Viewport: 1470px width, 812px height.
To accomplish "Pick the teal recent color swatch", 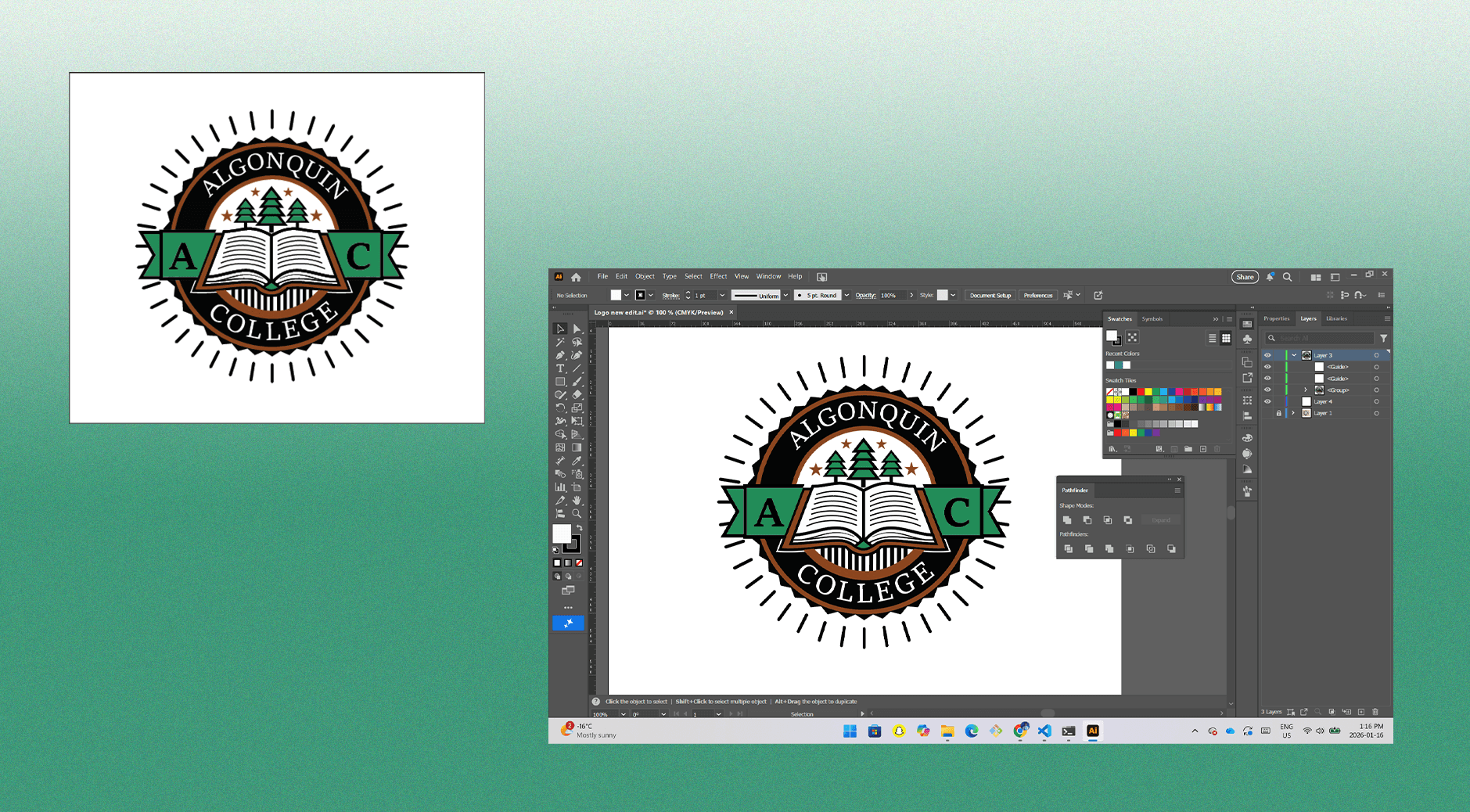I will 1118,365.
